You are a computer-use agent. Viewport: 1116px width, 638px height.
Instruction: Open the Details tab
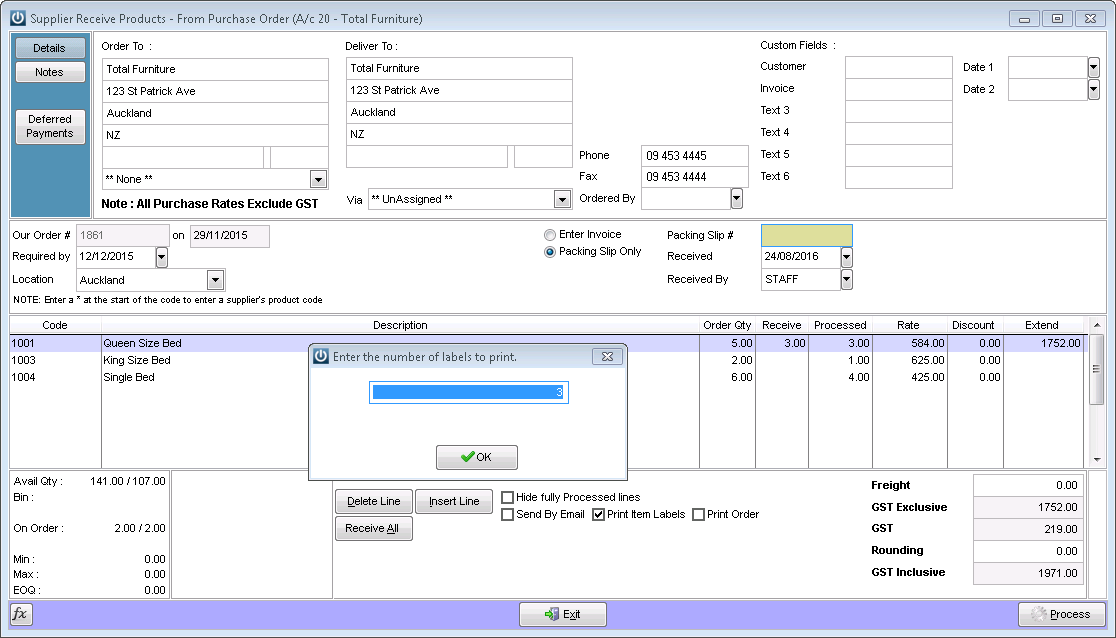pos(50,48)
